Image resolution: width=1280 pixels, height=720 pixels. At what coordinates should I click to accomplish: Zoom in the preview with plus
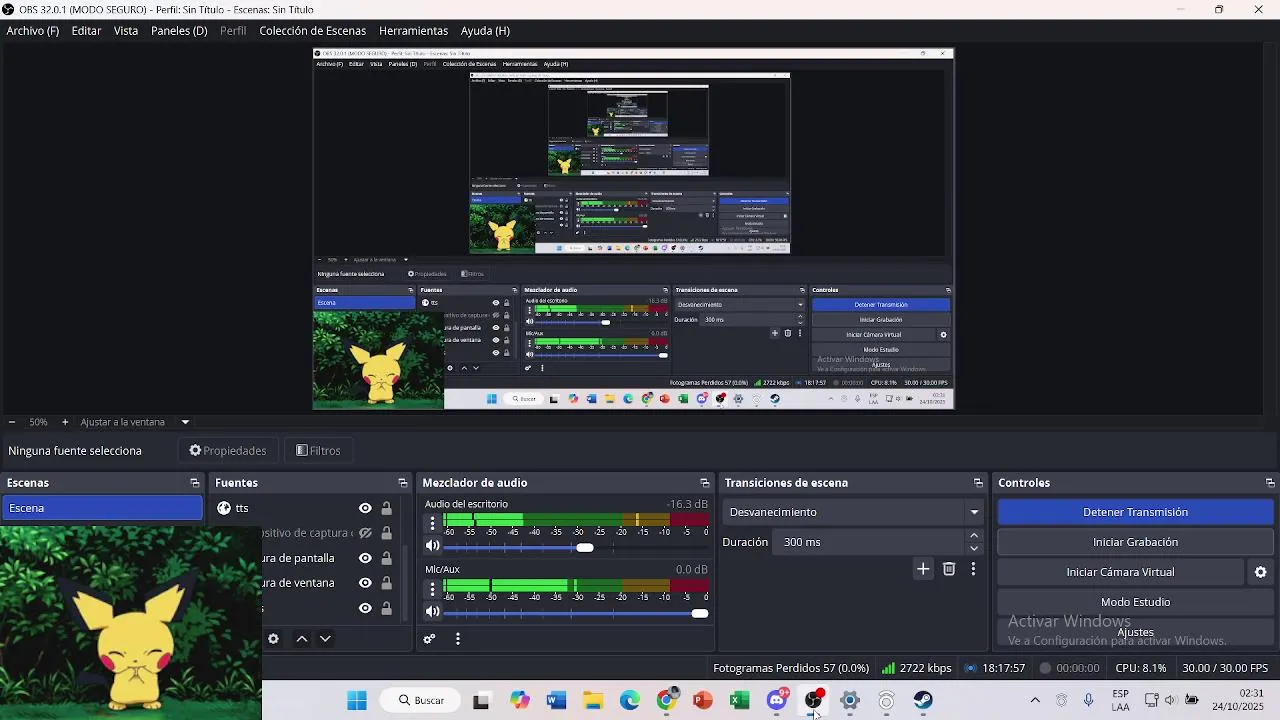click(x=65, y=422)
